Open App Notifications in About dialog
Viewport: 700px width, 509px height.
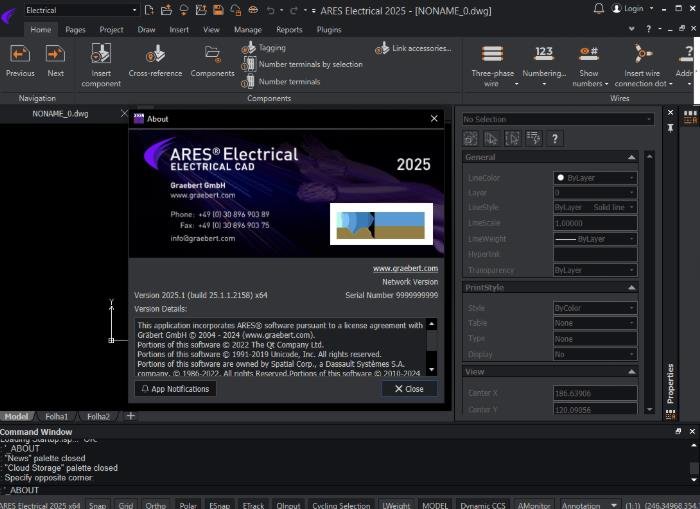175,389
